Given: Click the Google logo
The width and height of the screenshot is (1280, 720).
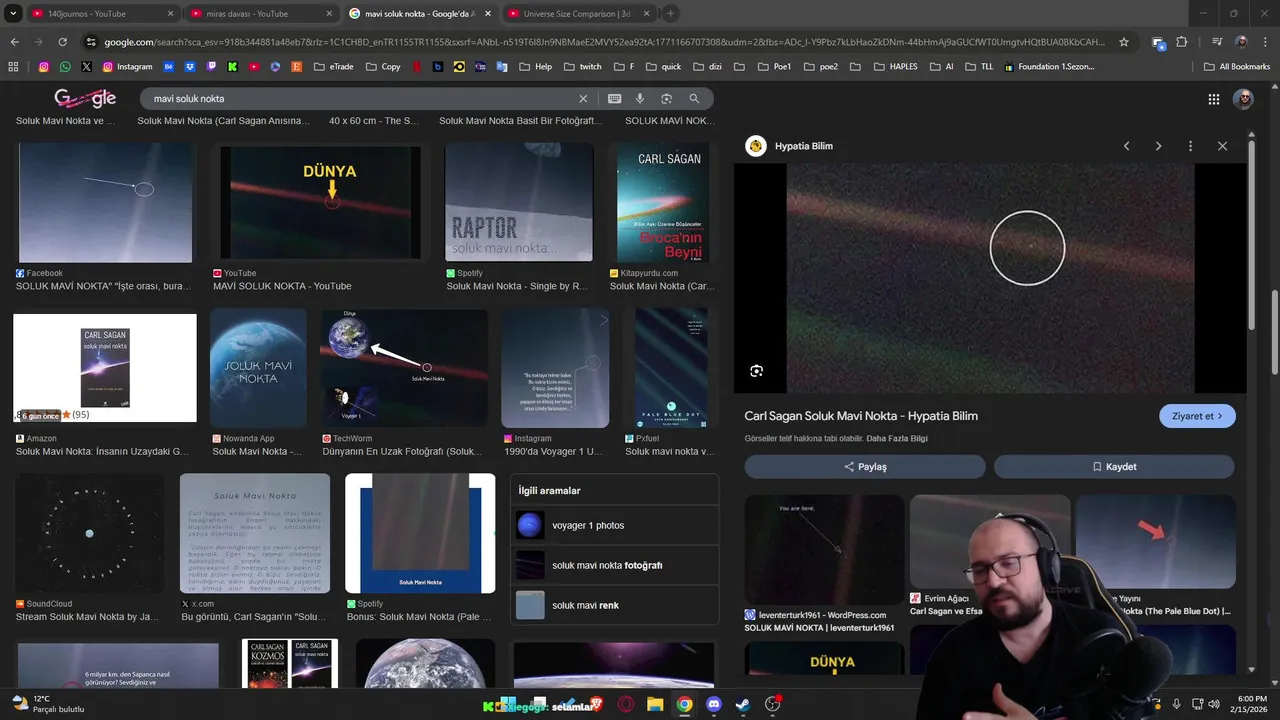Looking at the screenshot, I should (85, 98).
